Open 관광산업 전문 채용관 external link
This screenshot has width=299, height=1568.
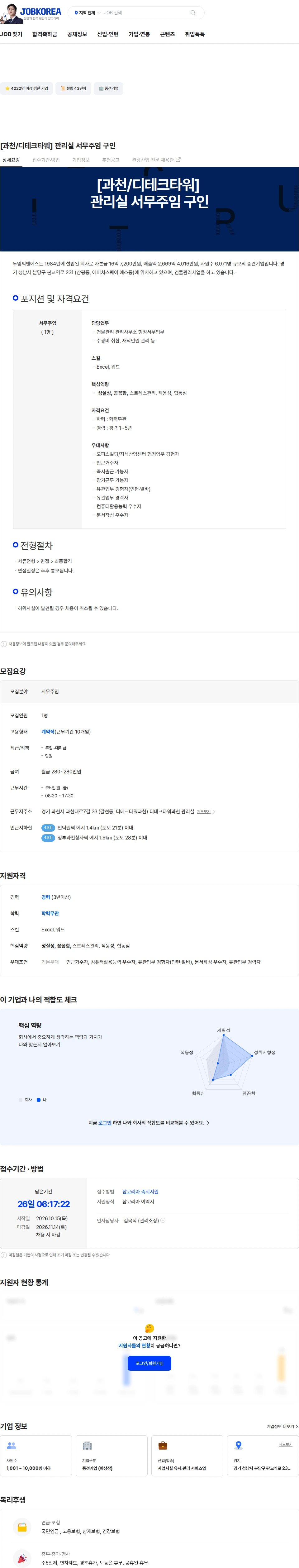[156, 160]
